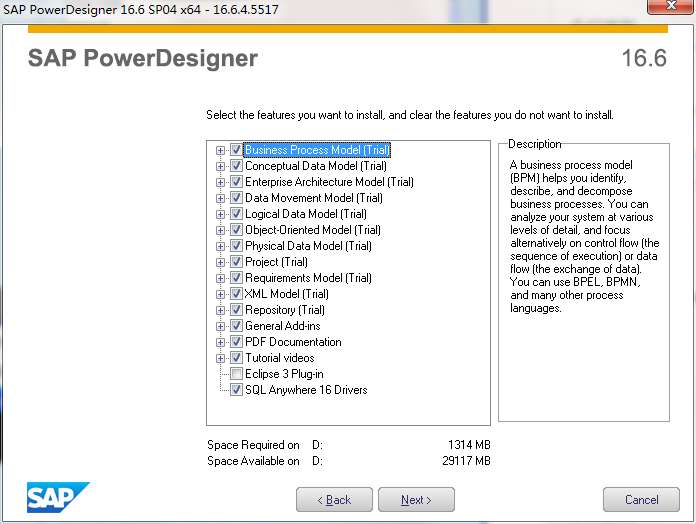The width and height of the screenshot is (696, 524).
Task: Select Physical Data Model (Trial) label
Action: click(x=308, y=246)
